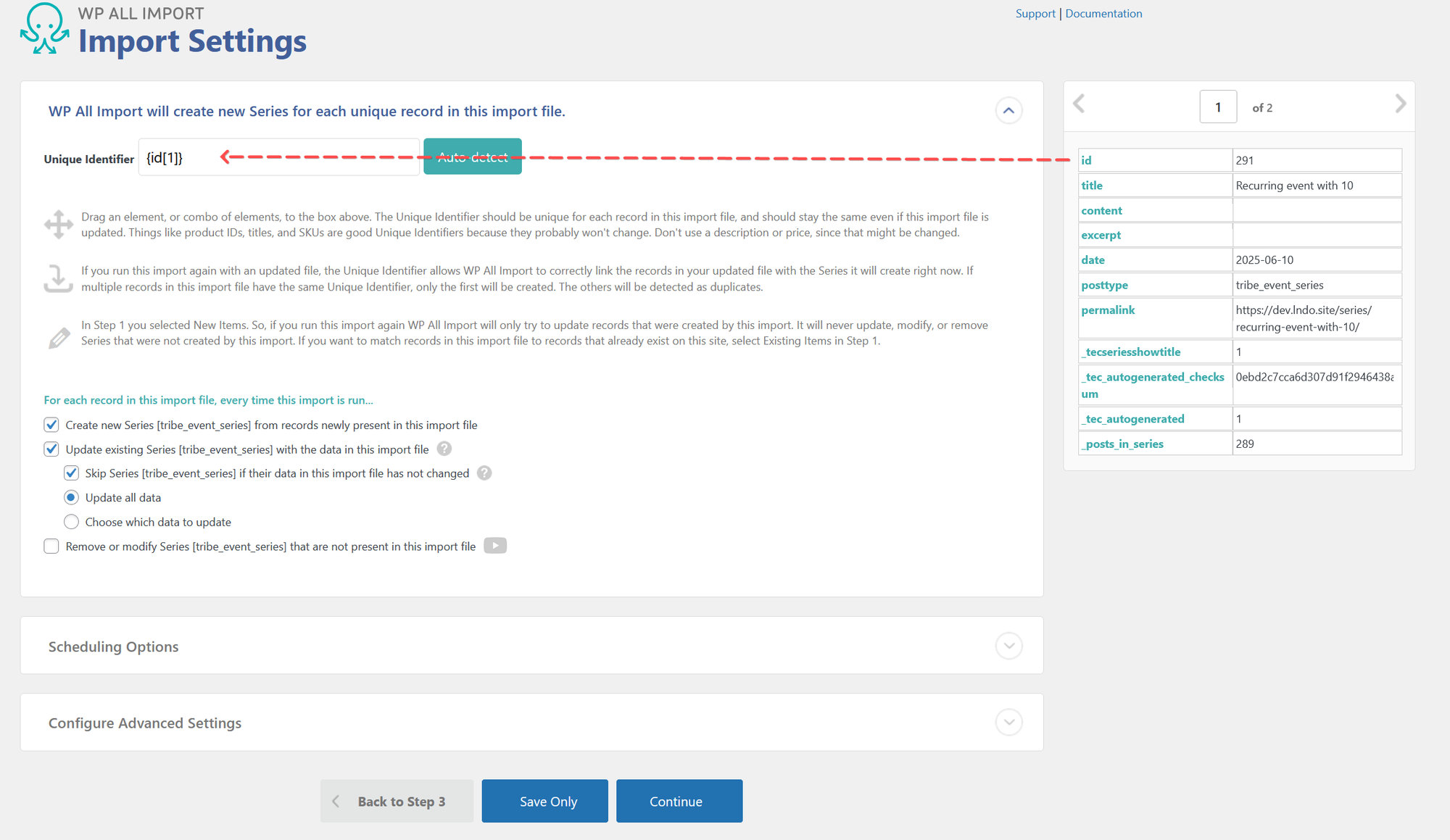The height and width of the screenshot is (840, 1450).
Task: Click the pencil edit icon
Action: click(x=59, y=338)
